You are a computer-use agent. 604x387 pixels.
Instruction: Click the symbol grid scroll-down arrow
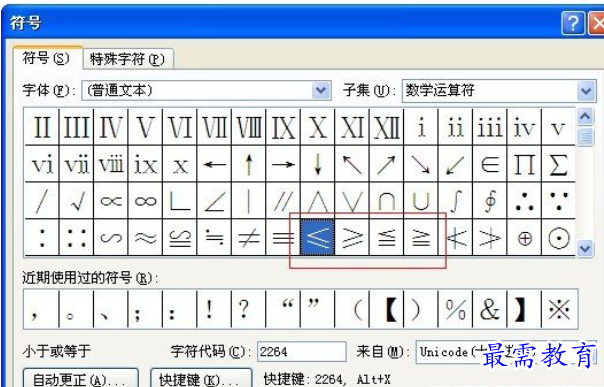click(x=585, y=248)
